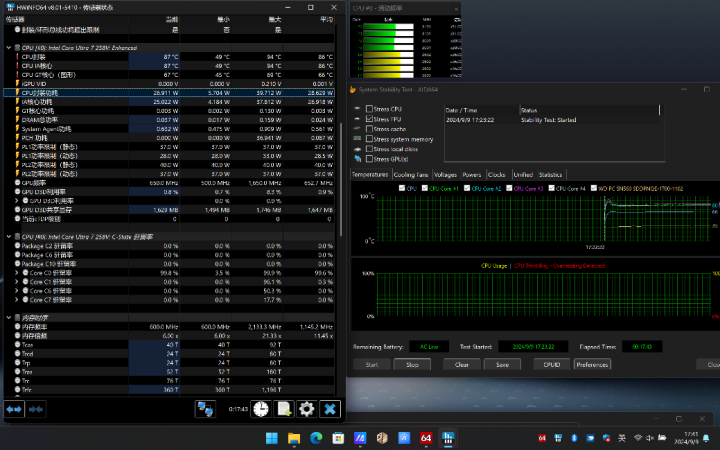Image resolution: width=720 pixels, height=450 pixels.
Task: Expand Core C0 residency row
Action: point(17,273)
